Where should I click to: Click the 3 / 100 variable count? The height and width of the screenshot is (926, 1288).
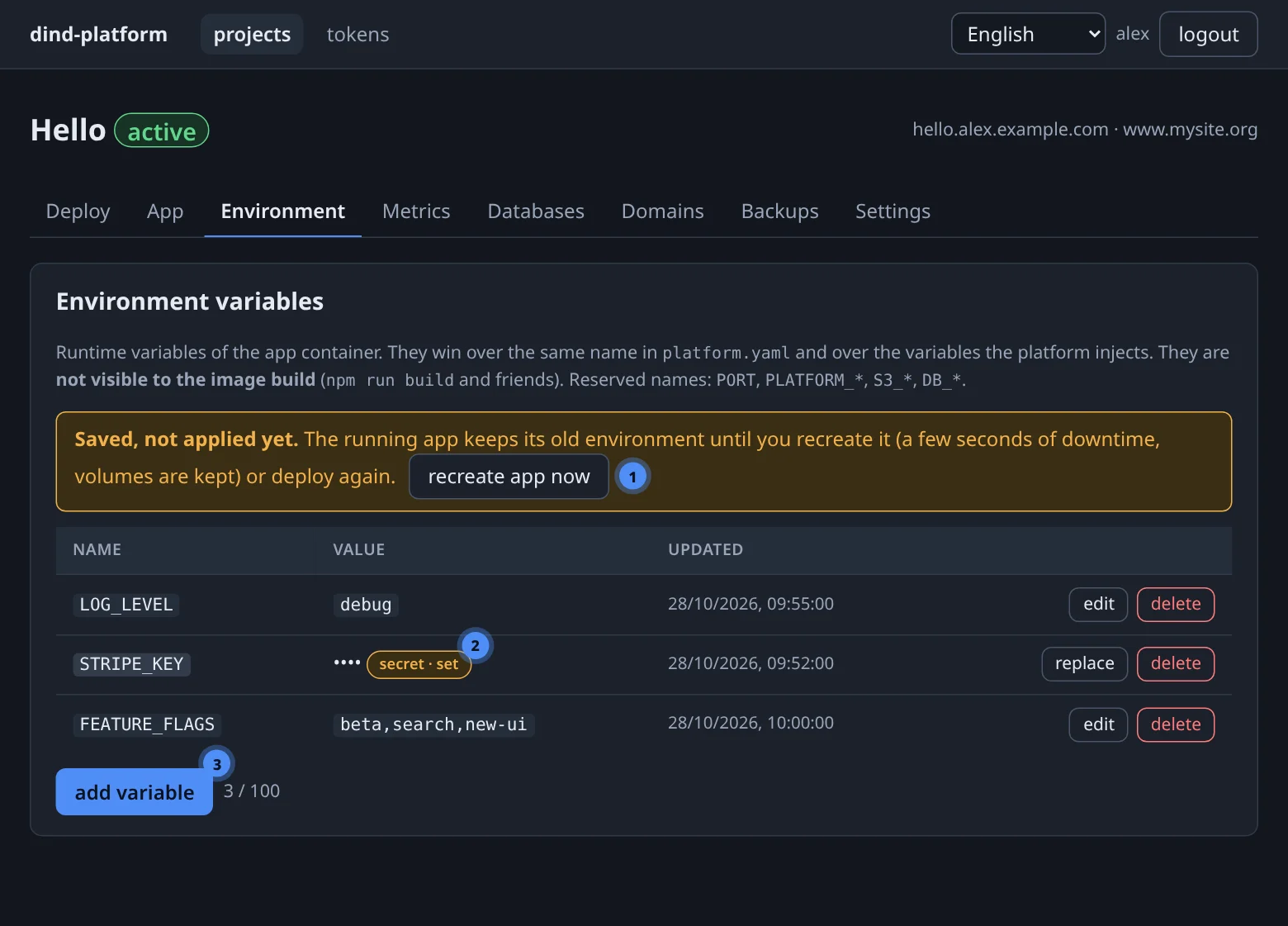pos(252,791)
